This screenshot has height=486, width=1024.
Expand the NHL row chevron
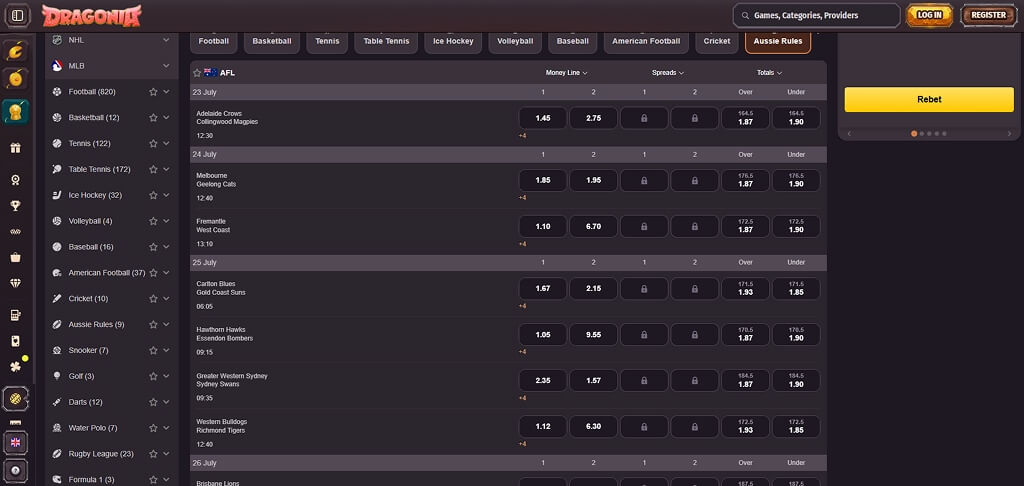166,40
